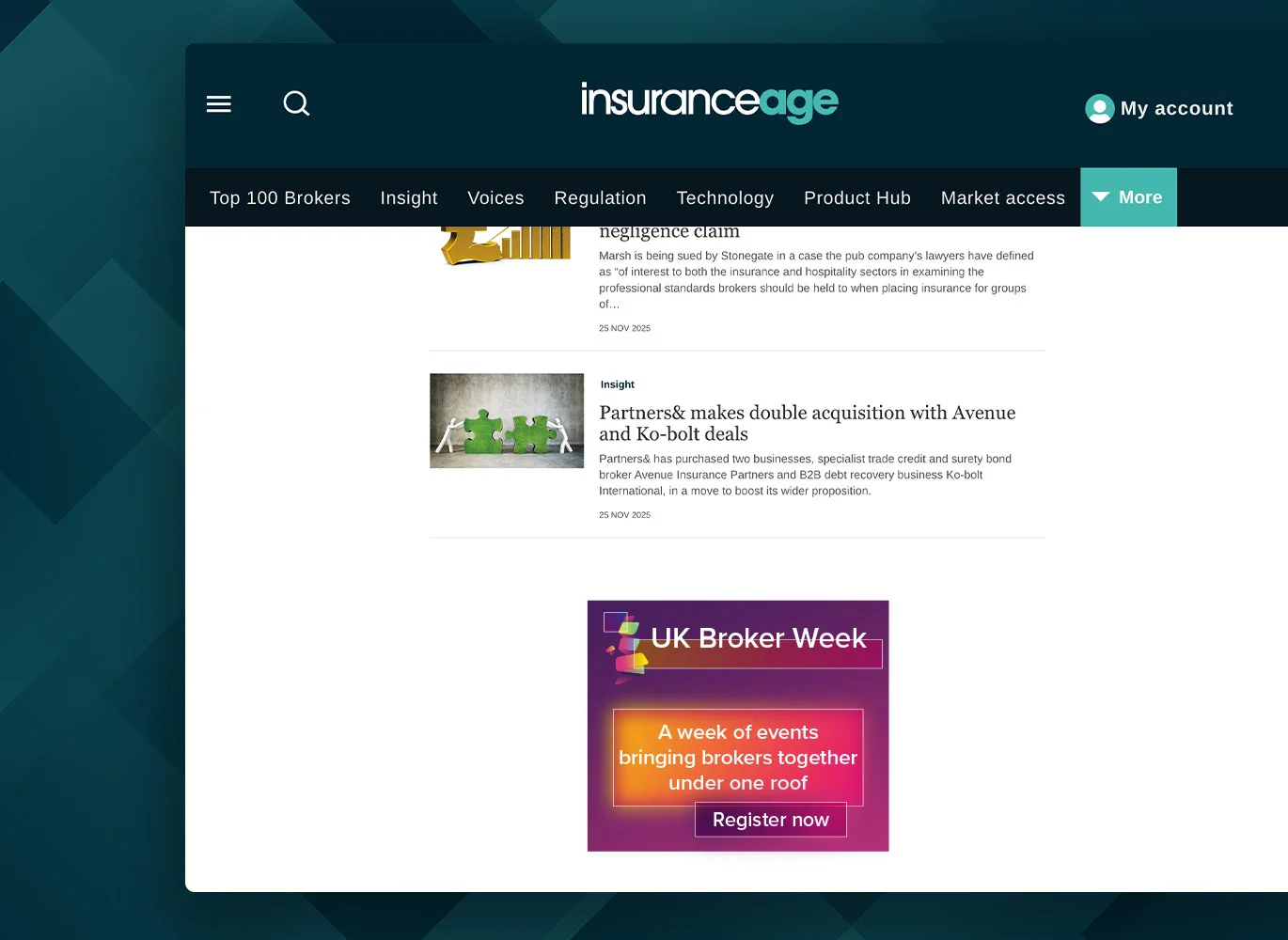
Task: Open the Top 100 Brokers section
Action: pyautogui.click(x=279, y=198)
